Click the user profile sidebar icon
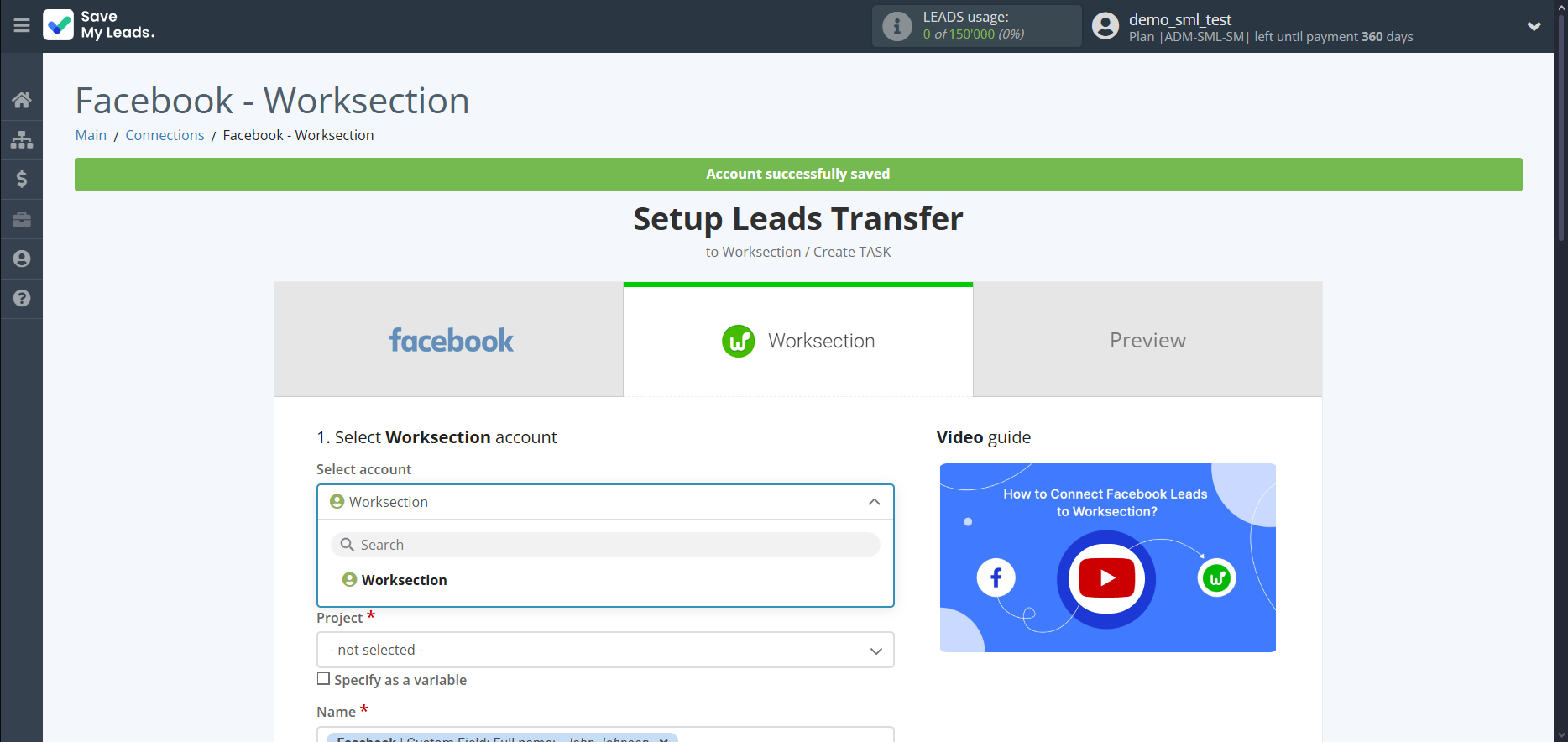The width and height of the screenshot is (1568, 742). tap(22, 259)
